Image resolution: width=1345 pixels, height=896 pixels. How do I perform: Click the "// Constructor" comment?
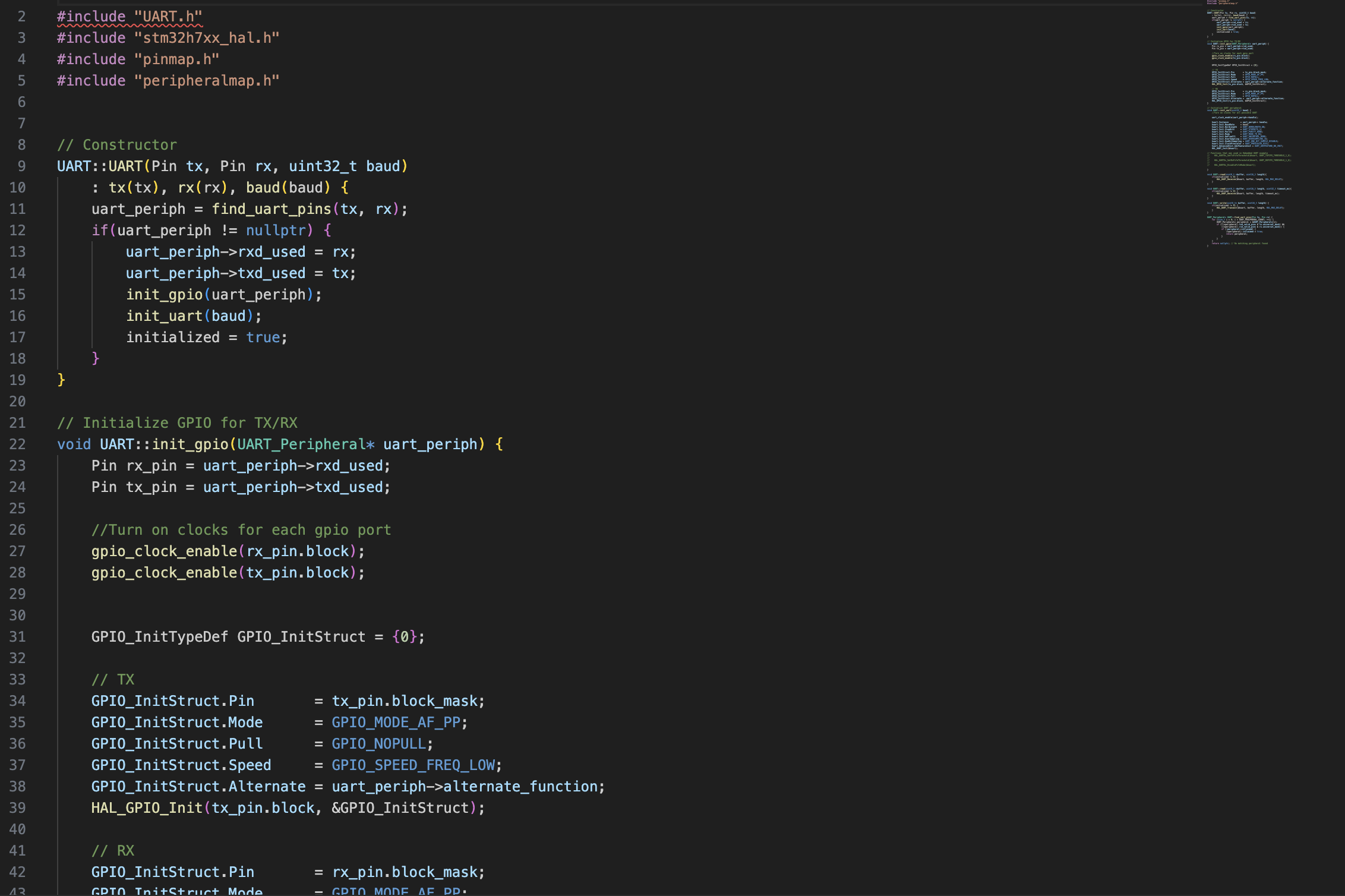click(x=117, y=145)
